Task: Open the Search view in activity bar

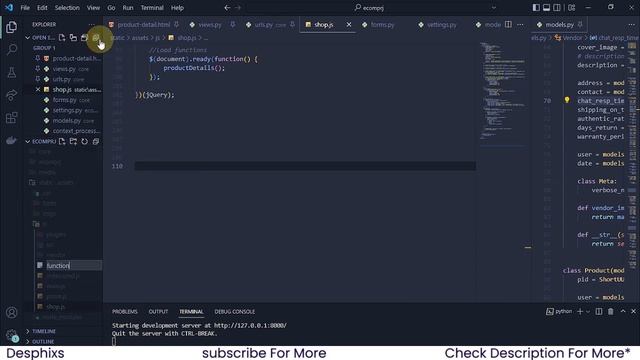Action: point(11,50)
